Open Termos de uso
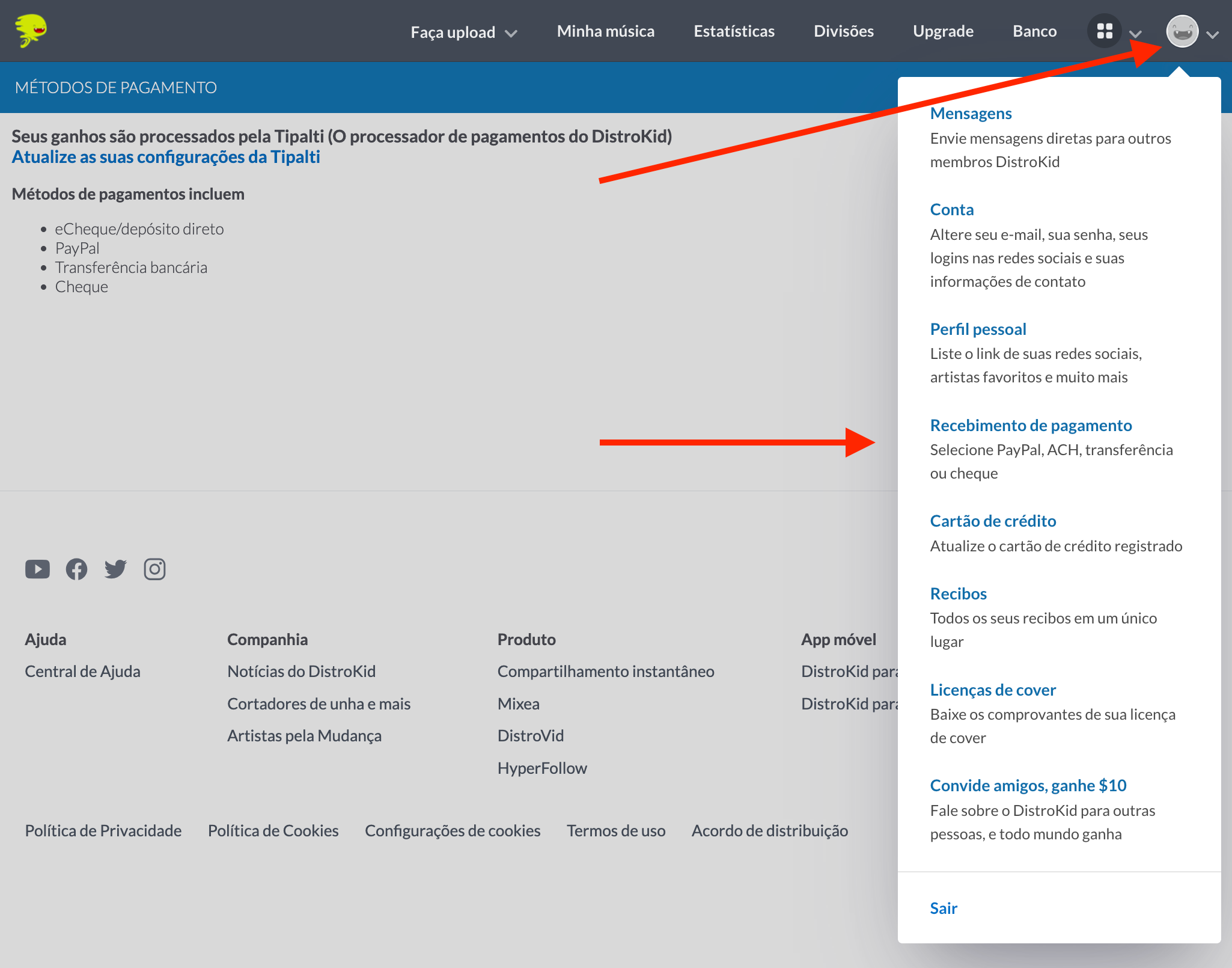 click(616, 830)
